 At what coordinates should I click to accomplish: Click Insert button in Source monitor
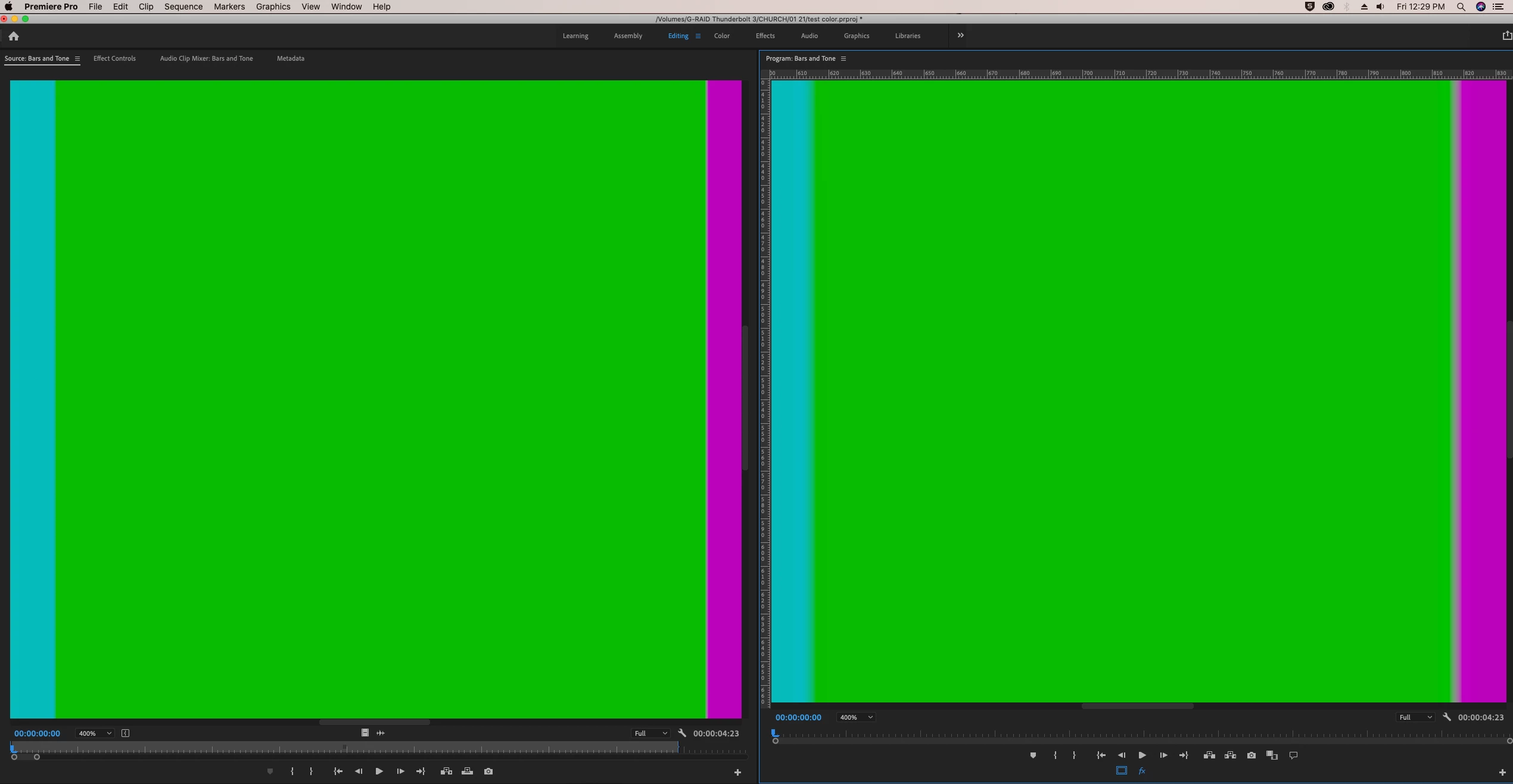click(x=446, y=771)
